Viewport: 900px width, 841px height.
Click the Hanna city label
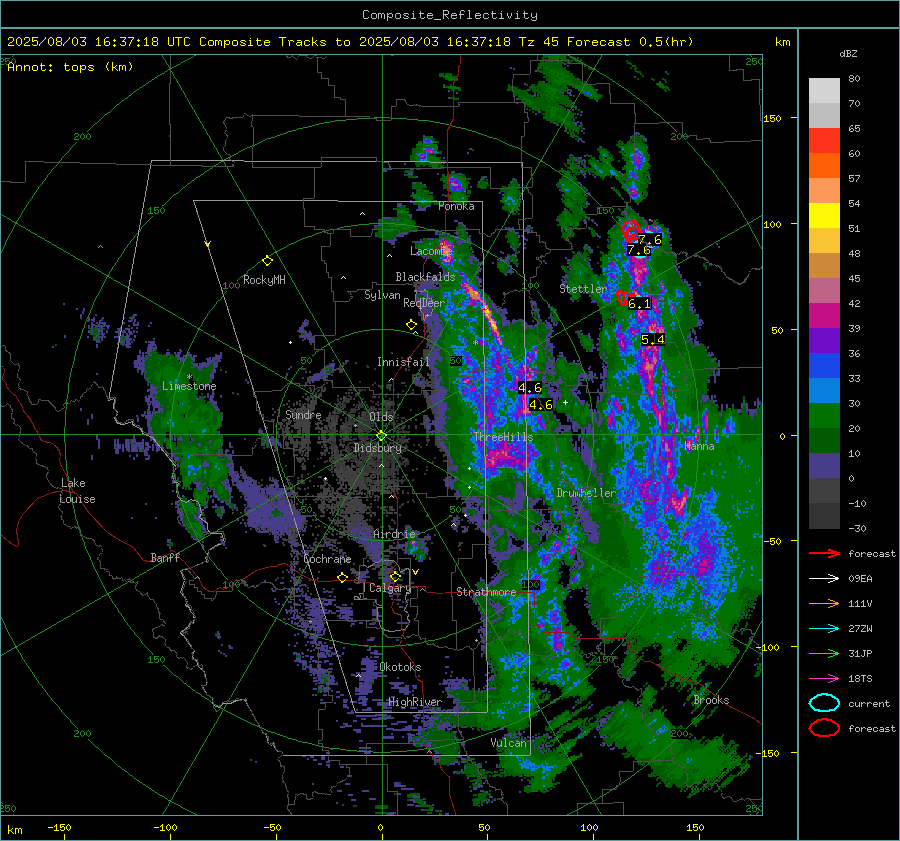tap(699, 447)
